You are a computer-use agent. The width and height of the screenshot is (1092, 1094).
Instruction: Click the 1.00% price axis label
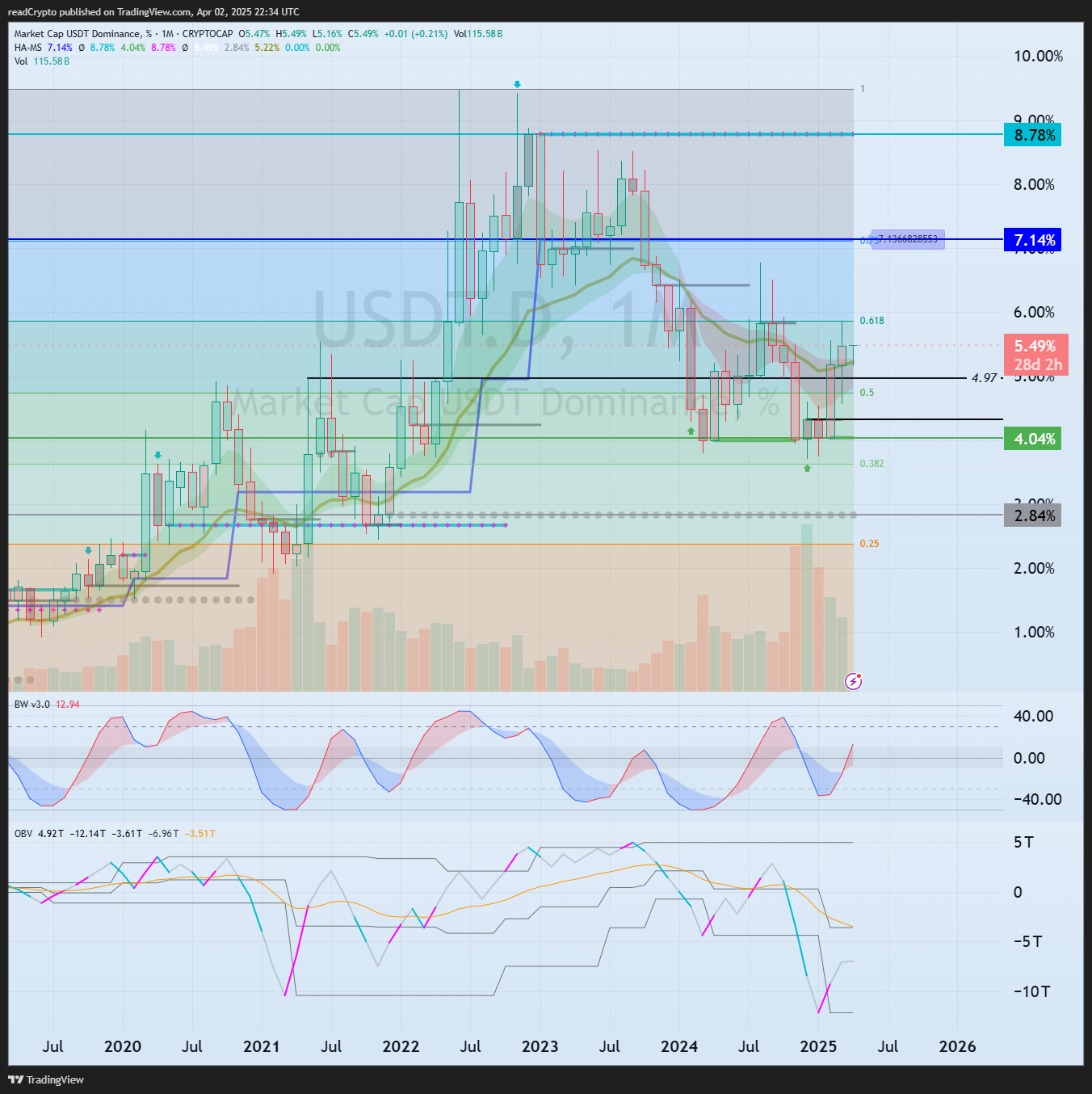[x=1034, y=632]
